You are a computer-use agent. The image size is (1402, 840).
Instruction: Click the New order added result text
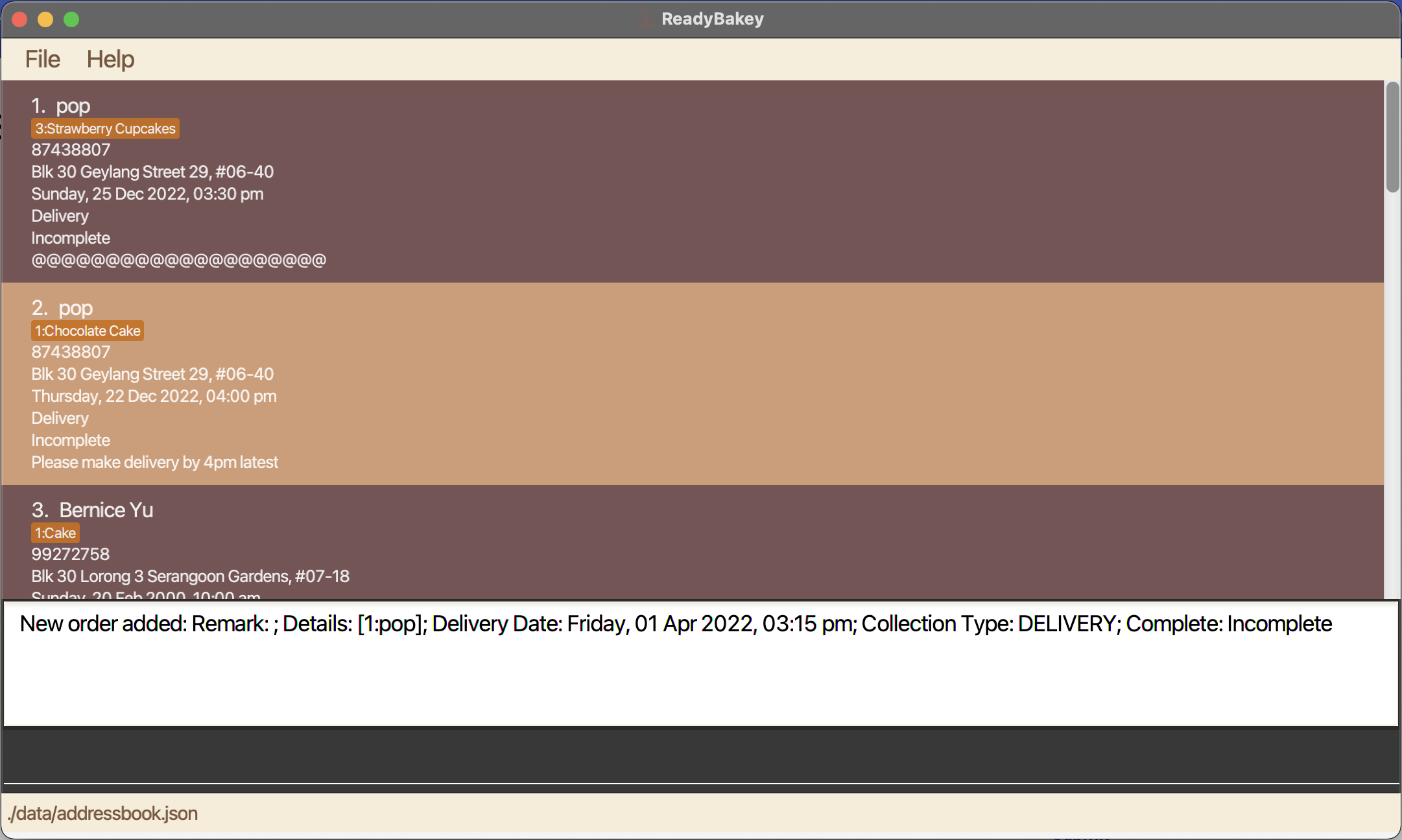click(x=676, y=624)
